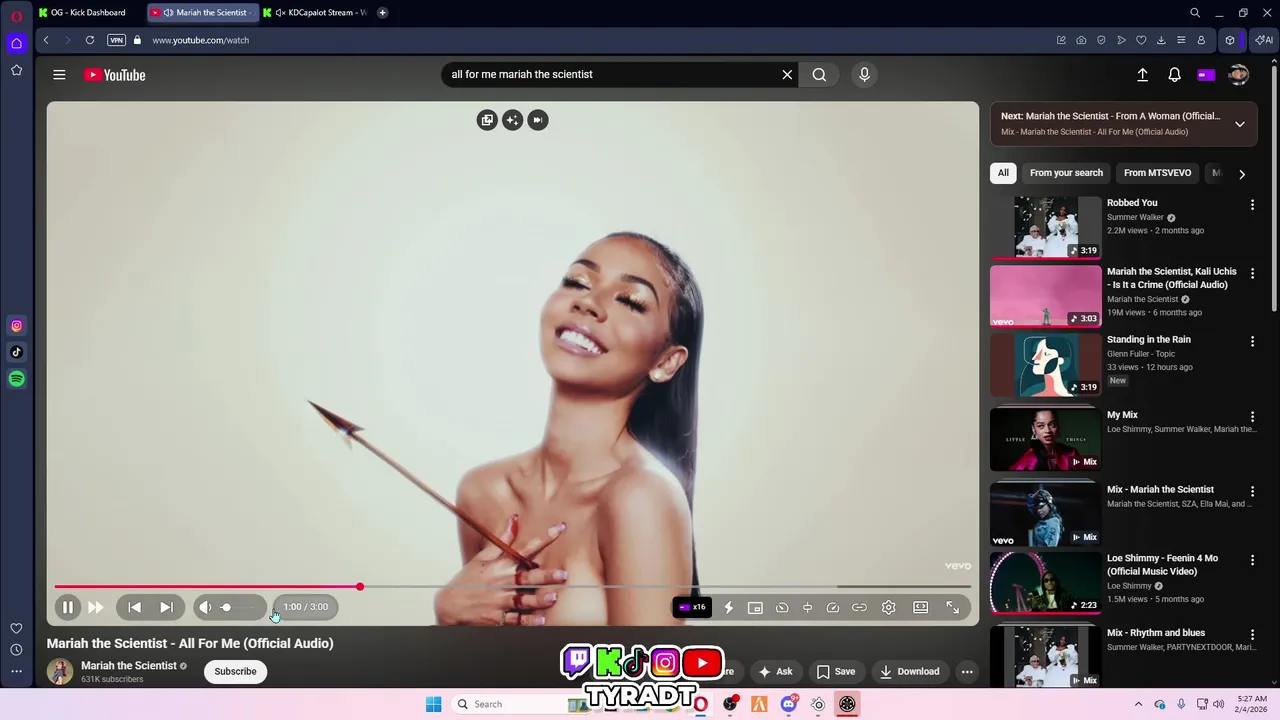Open Opera AI assistant button
This screenshot has width=1280, height=720.
pos(1264,40)
